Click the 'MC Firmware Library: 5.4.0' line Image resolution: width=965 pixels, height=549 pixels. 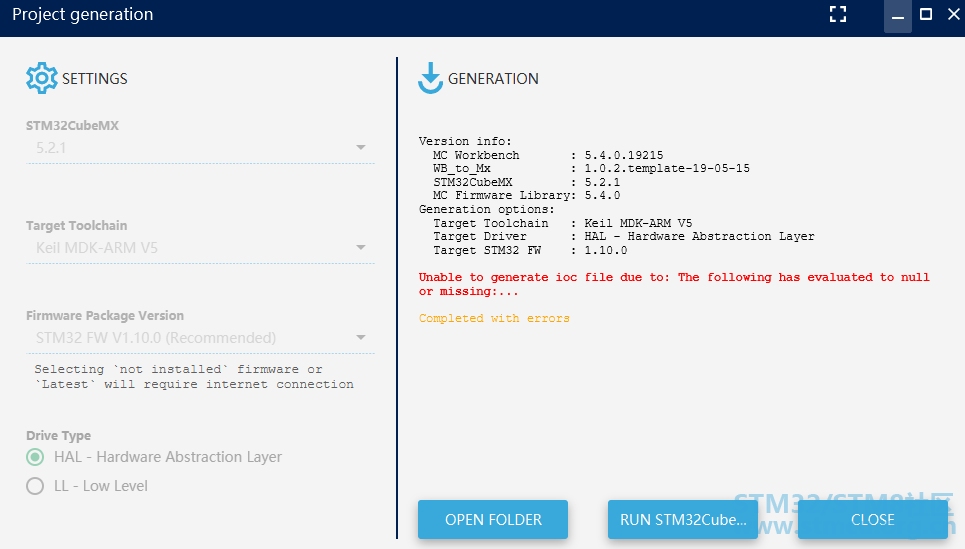(526, 196)
